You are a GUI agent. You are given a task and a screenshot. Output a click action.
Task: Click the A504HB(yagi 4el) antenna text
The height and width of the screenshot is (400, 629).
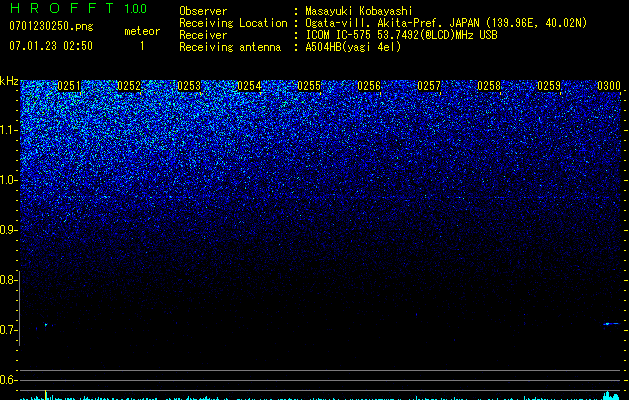click(353, 47)
